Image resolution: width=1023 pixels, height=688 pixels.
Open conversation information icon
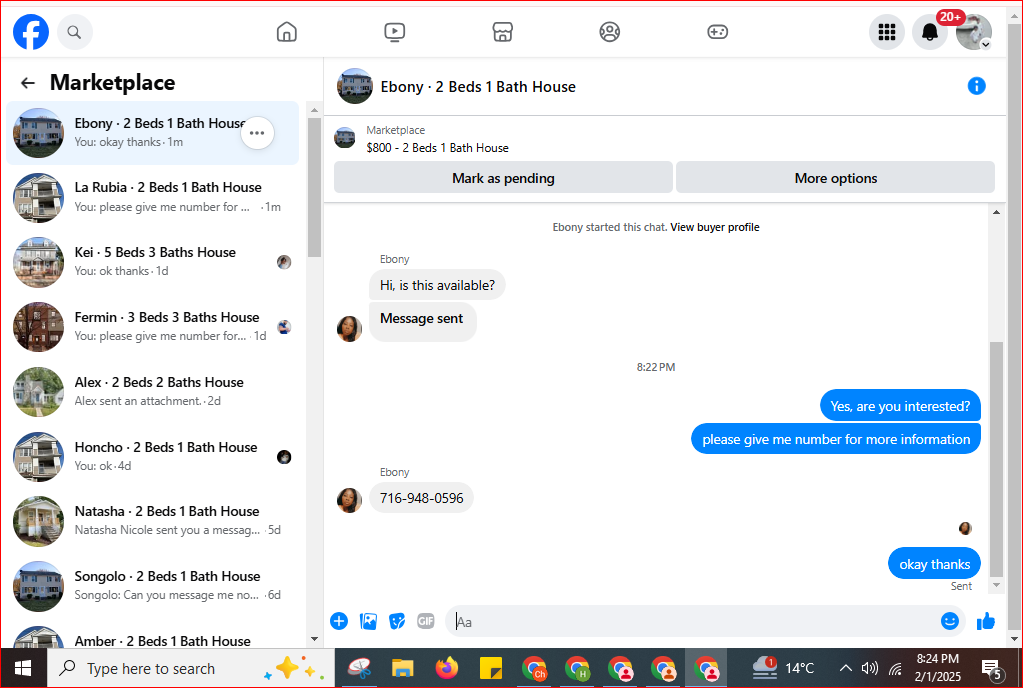(x=976, y=86)
